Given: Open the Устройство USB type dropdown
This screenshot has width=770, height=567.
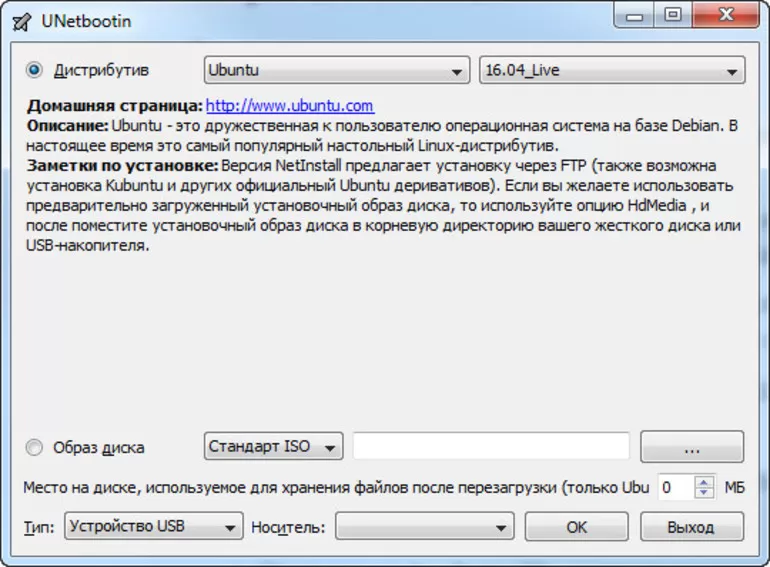Looking at the screenshot, I should [x=154, y=526].
